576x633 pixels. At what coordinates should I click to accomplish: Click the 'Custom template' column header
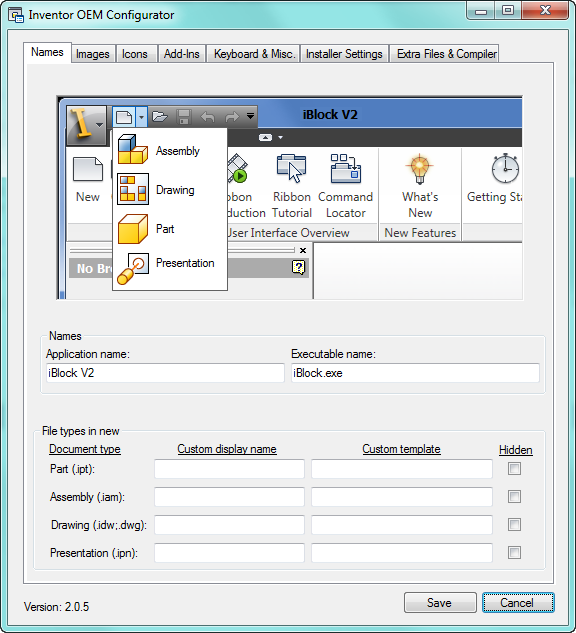401,449
